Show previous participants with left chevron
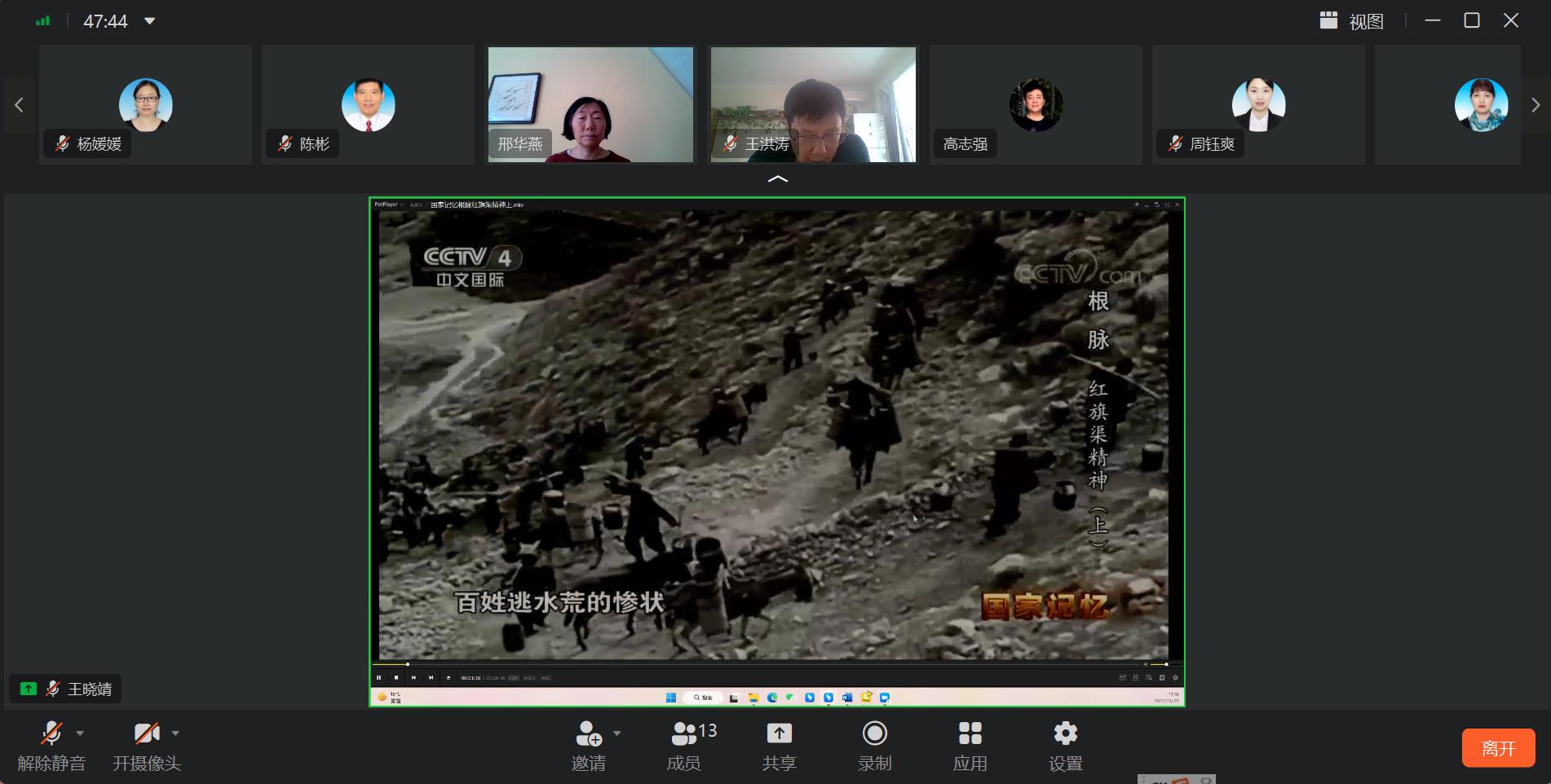Image resolution: width=1551 pixels, height=784 pixels. click(19, 105)
